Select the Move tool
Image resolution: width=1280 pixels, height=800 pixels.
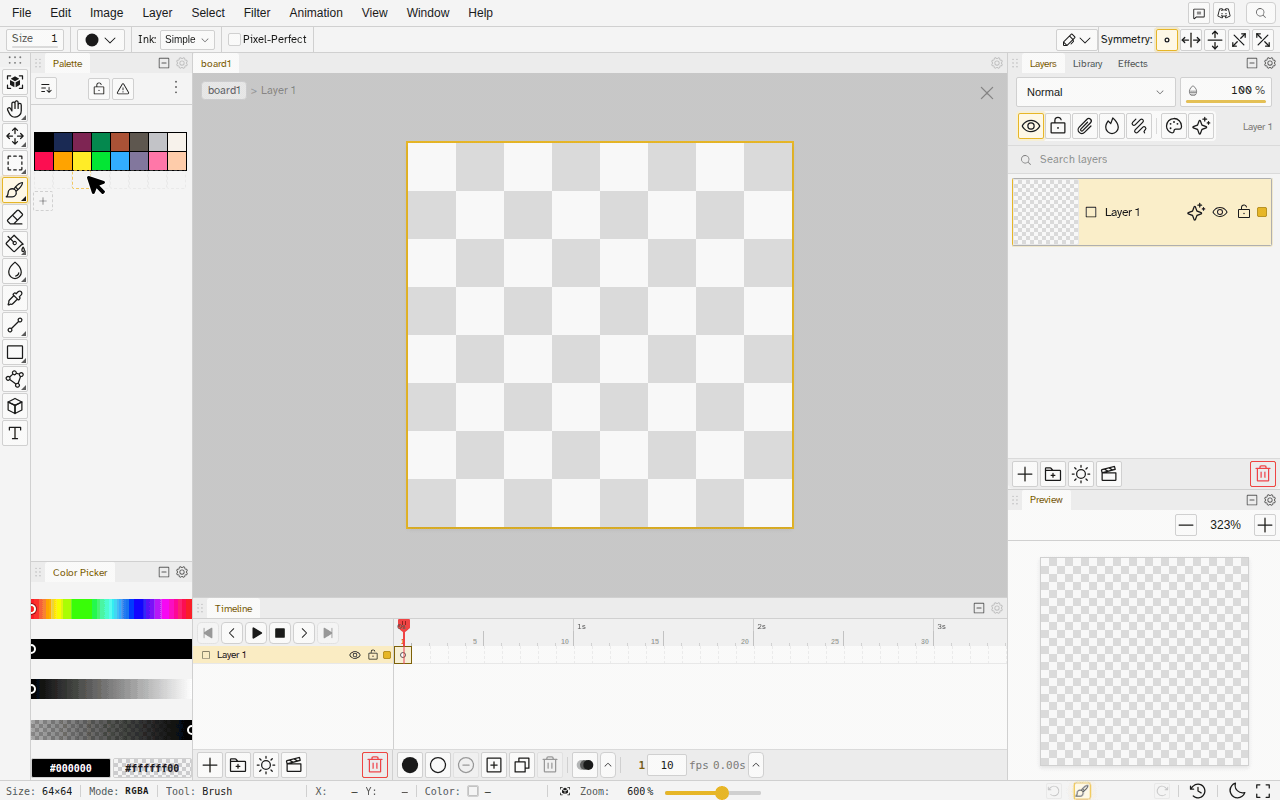pos(15,136)
